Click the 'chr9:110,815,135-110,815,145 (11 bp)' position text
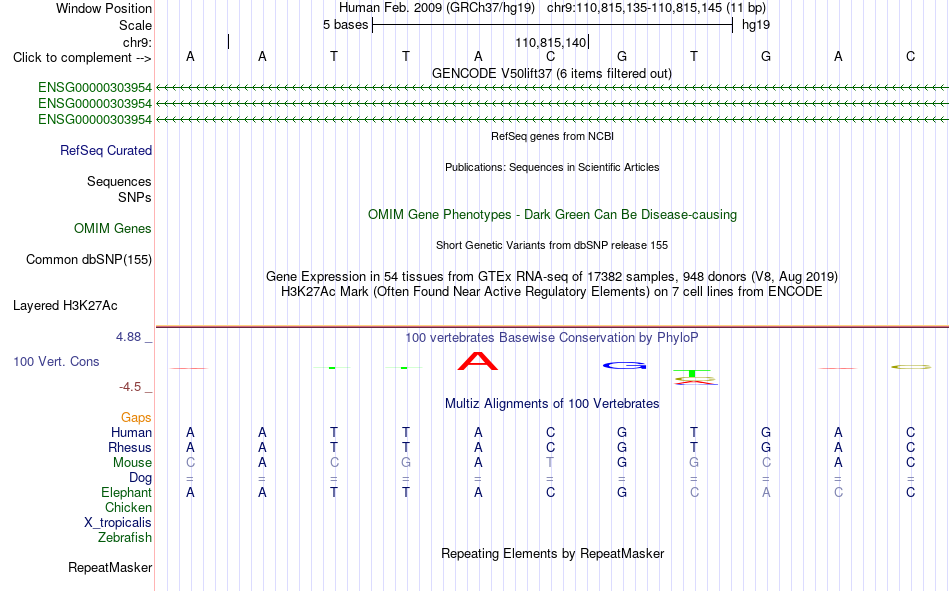 (656, 8)
